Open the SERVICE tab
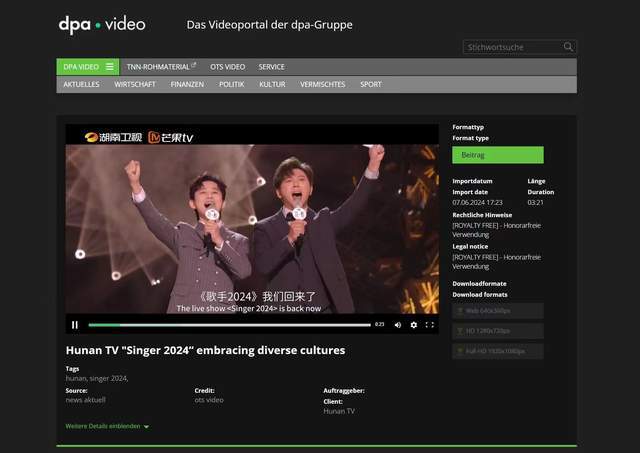The height and width of the screenshot is (453, 640). pos(271,67)
